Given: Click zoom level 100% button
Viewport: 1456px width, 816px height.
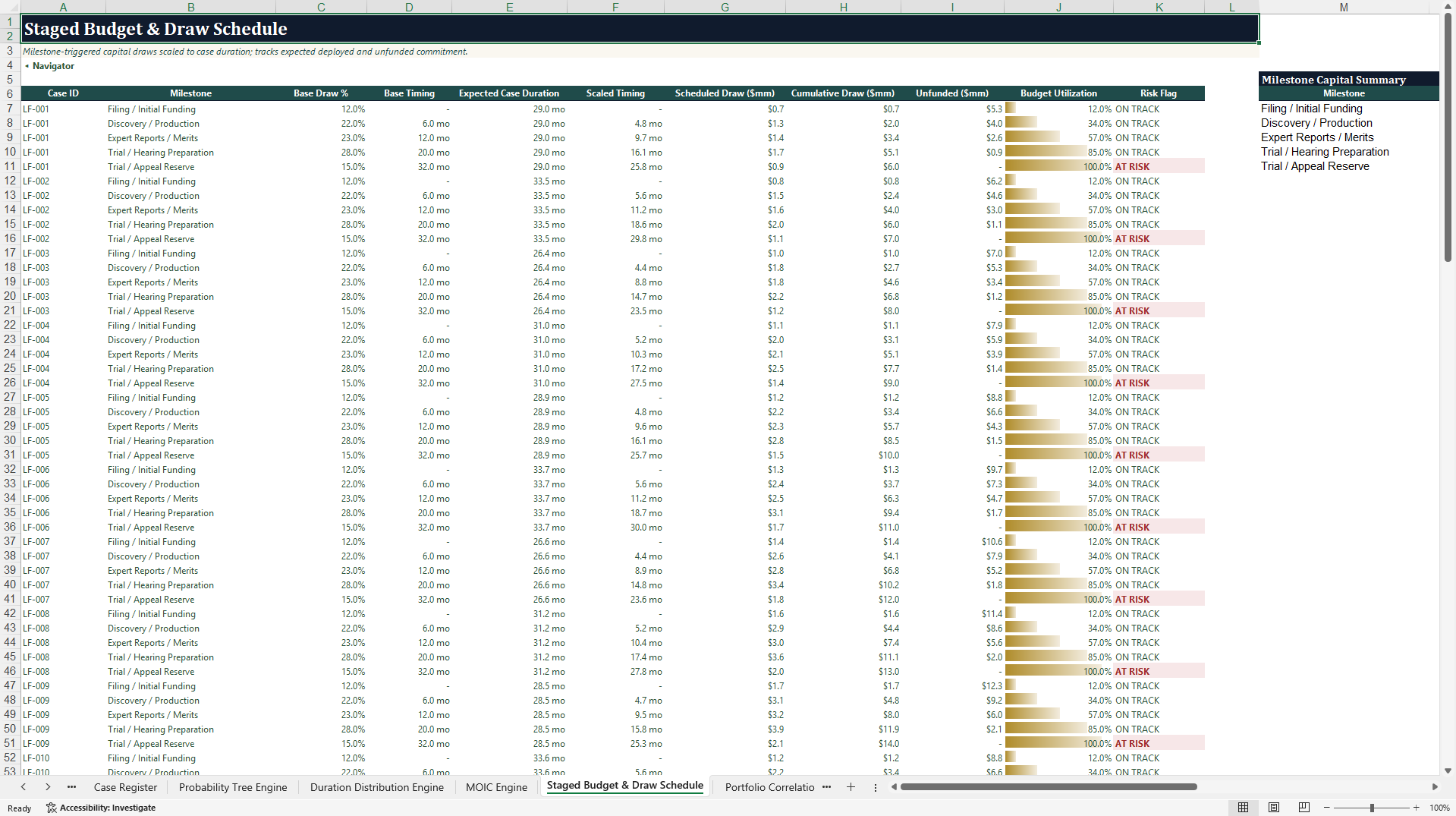Looking at the screenshot, I should click(1439, 808).
